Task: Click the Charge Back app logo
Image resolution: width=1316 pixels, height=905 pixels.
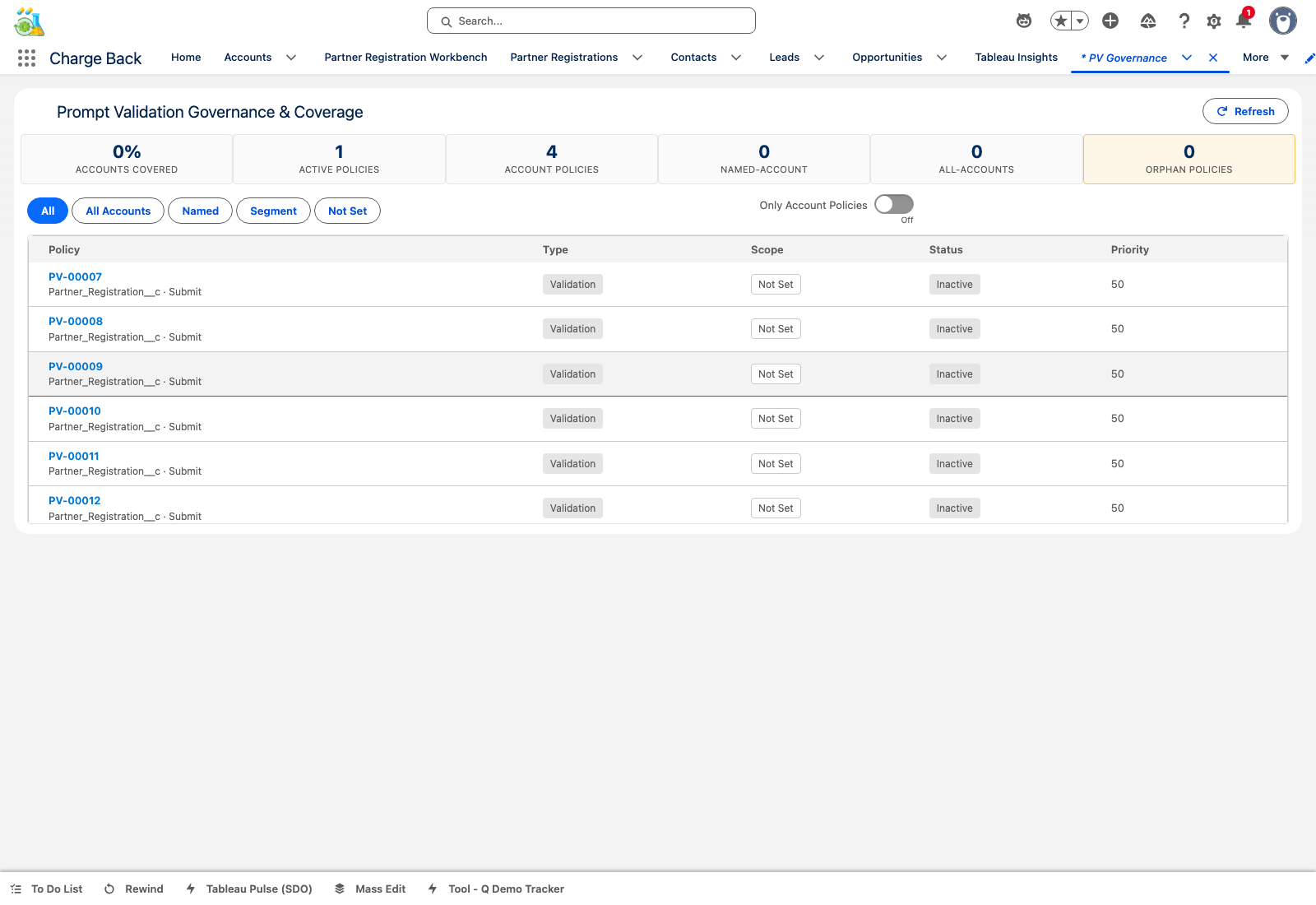Action: pos(30,21)
